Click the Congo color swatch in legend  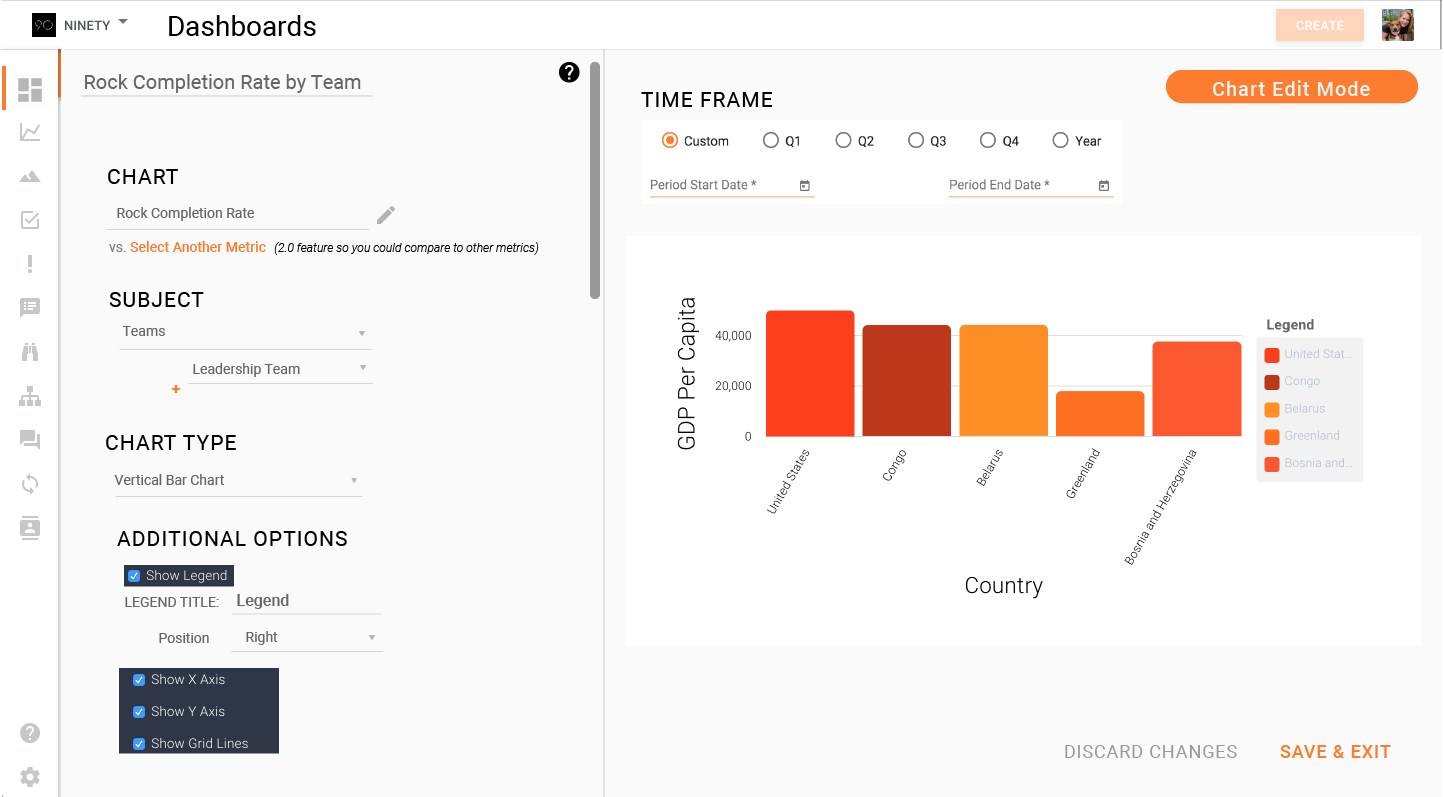click(1272, 382)
